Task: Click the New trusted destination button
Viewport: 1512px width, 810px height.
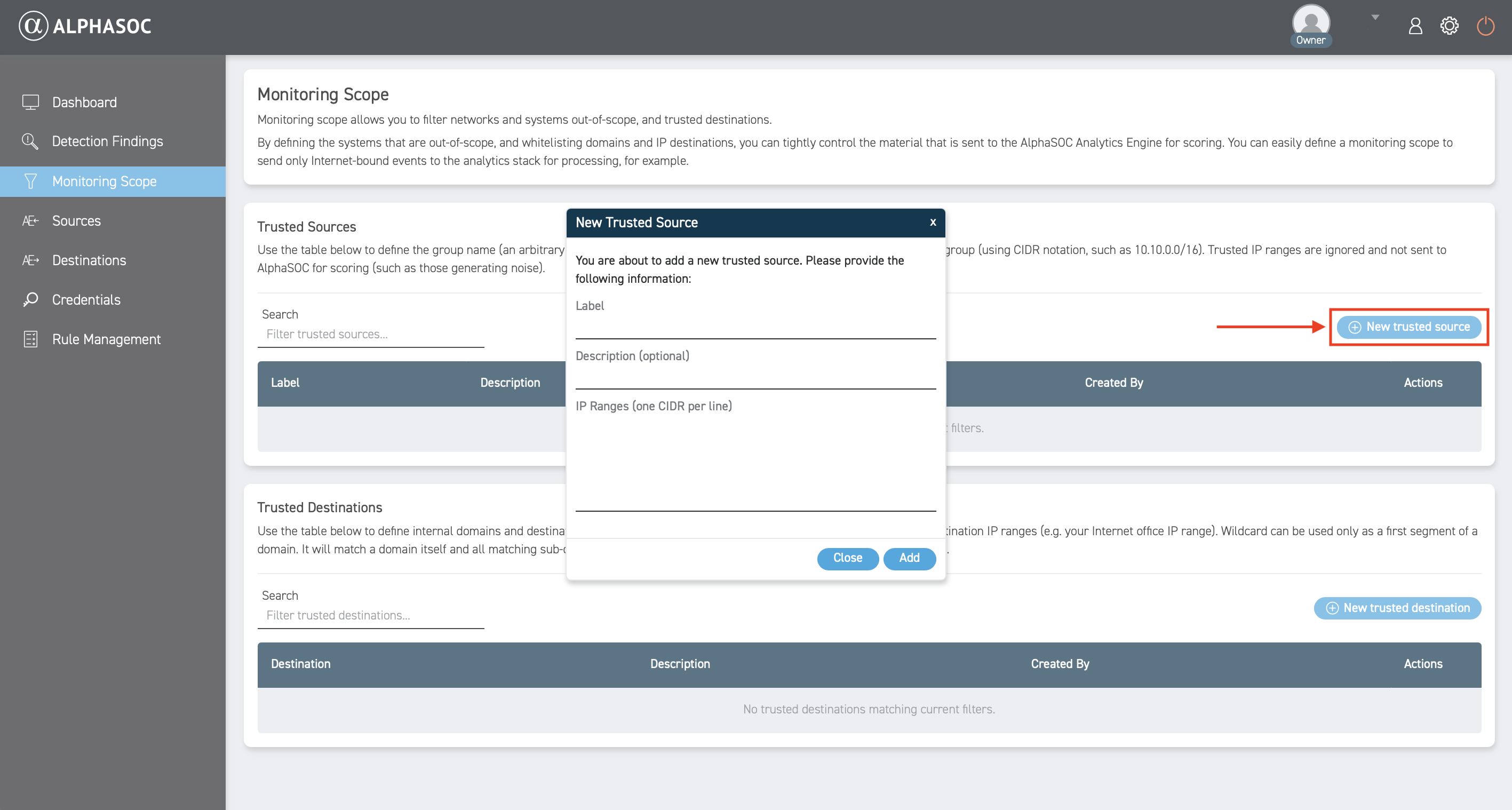Action: pyautogui.click(x=1397, y=608)
